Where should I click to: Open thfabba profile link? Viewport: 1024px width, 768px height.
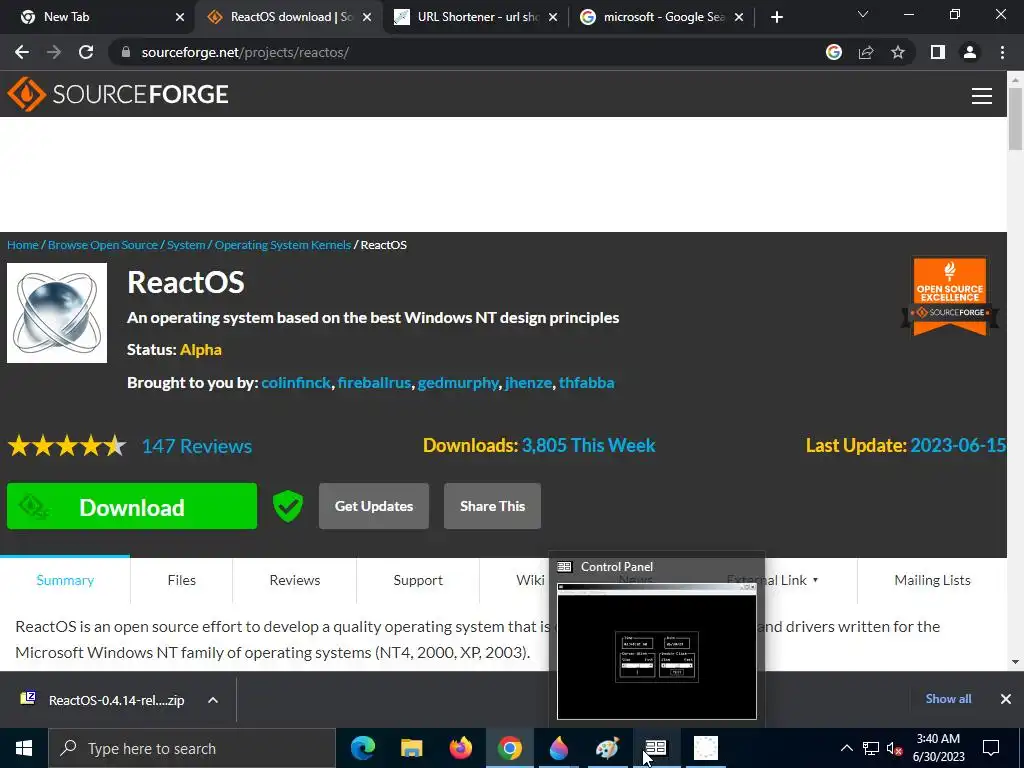(x=586, y=383)
